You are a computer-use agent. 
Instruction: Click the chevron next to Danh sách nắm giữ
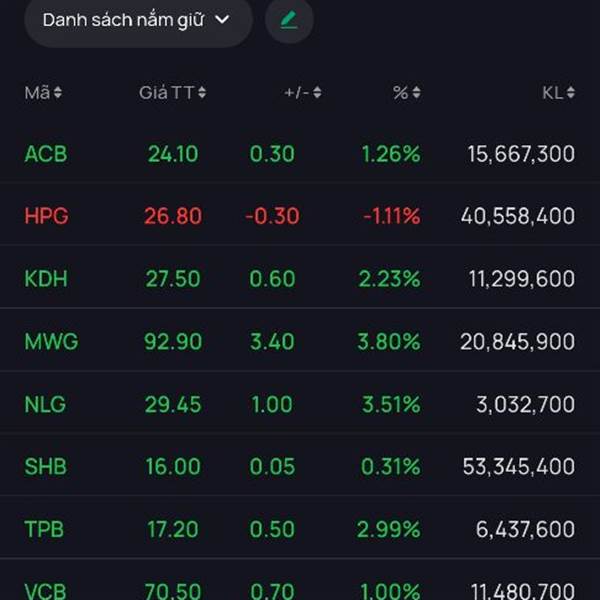pos(222,20)
